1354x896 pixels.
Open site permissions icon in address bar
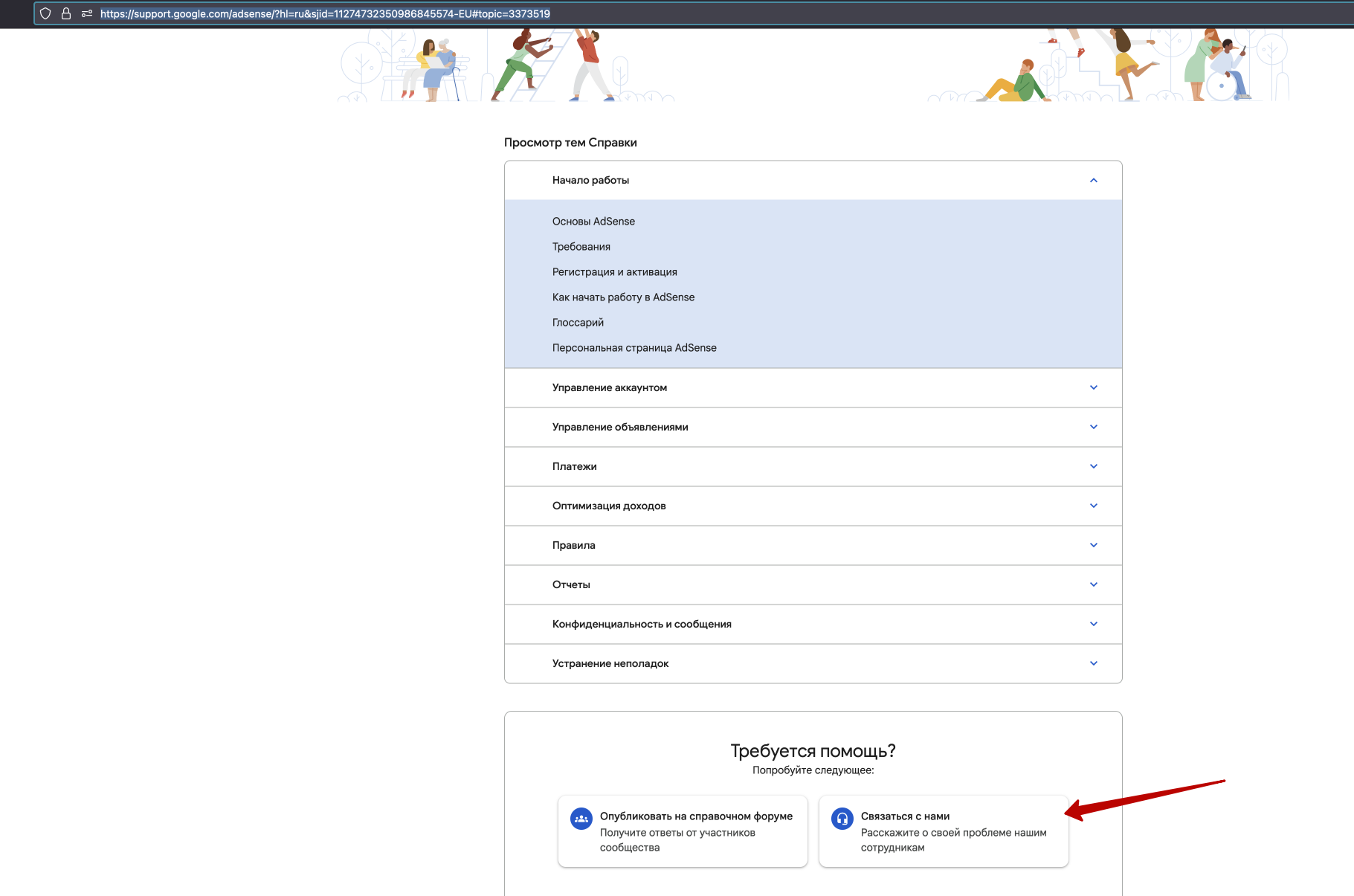click(87, 13)
